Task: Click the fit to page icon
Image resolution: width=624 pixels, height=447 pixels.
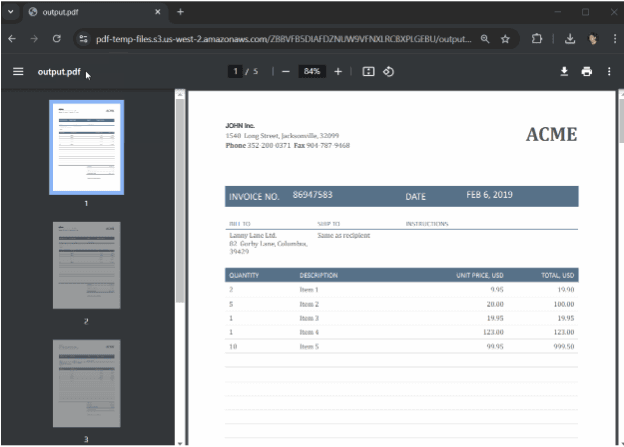Action: (x=368, y=71)
